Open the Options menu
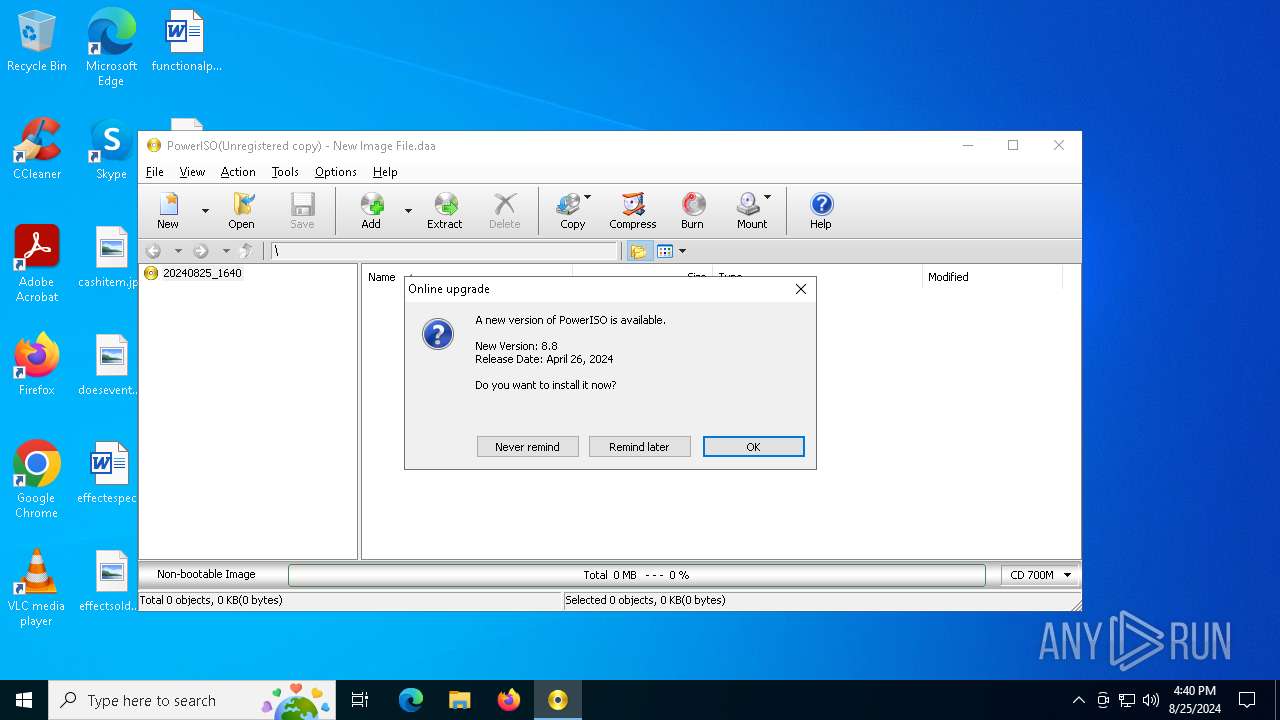The width and height of the screenshot is (1280, 720). pyautogui.click(x=336, y=172)
